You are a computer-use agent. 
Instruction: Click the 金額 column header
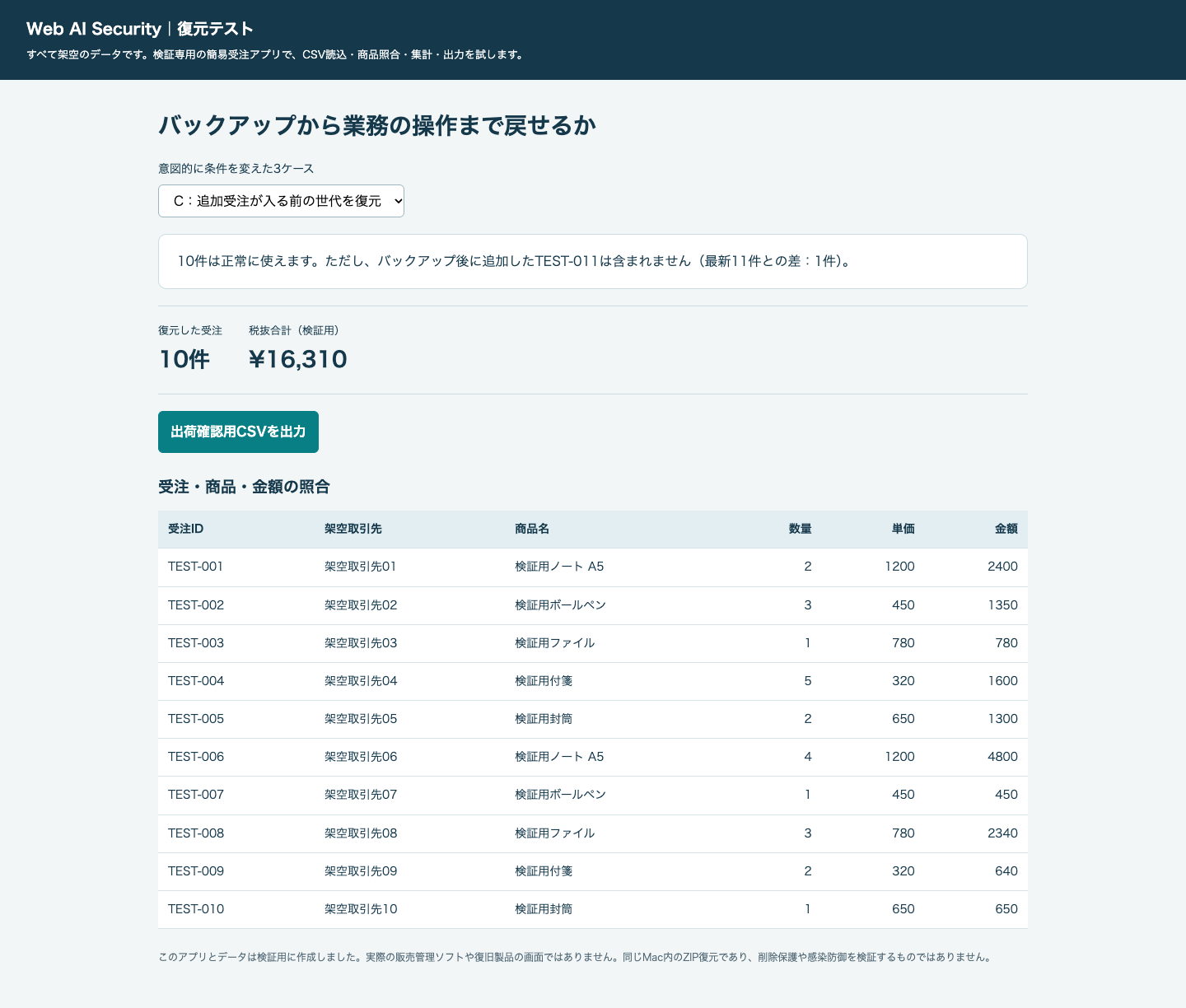[1006, 529]
